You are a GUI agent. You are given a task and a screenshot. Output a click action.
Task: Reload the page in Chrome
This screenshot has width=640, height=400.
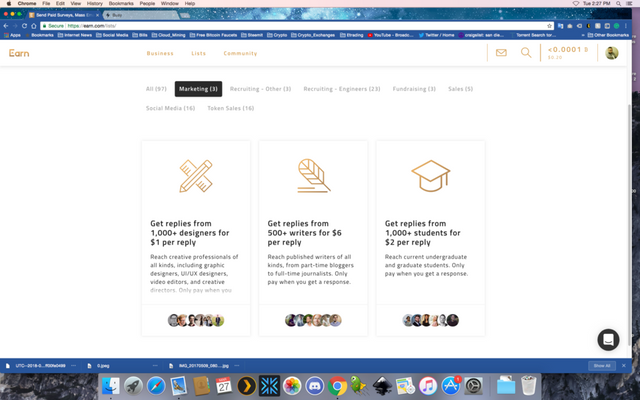[24, 26]
